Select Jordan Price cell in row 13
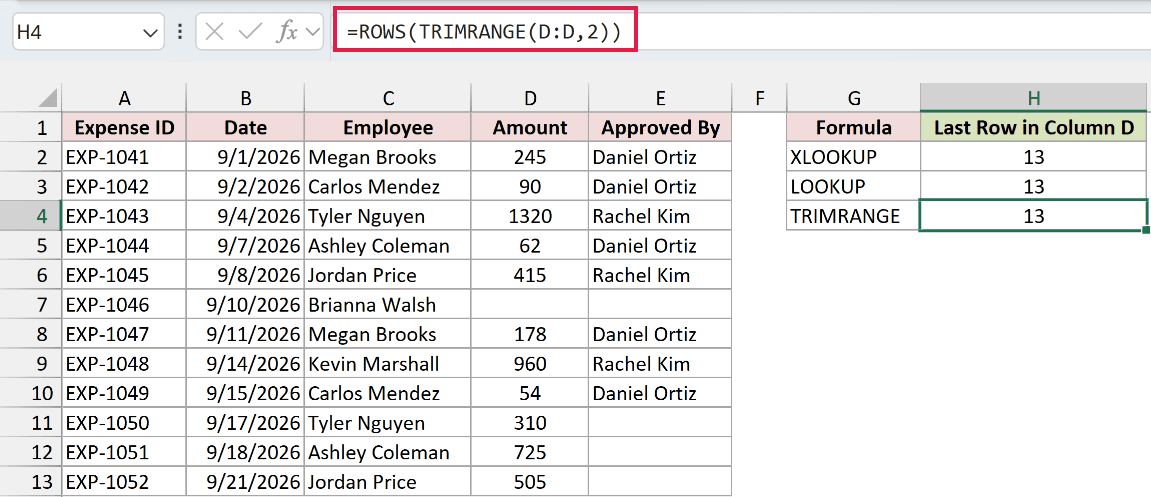 [x=388, y=482]
